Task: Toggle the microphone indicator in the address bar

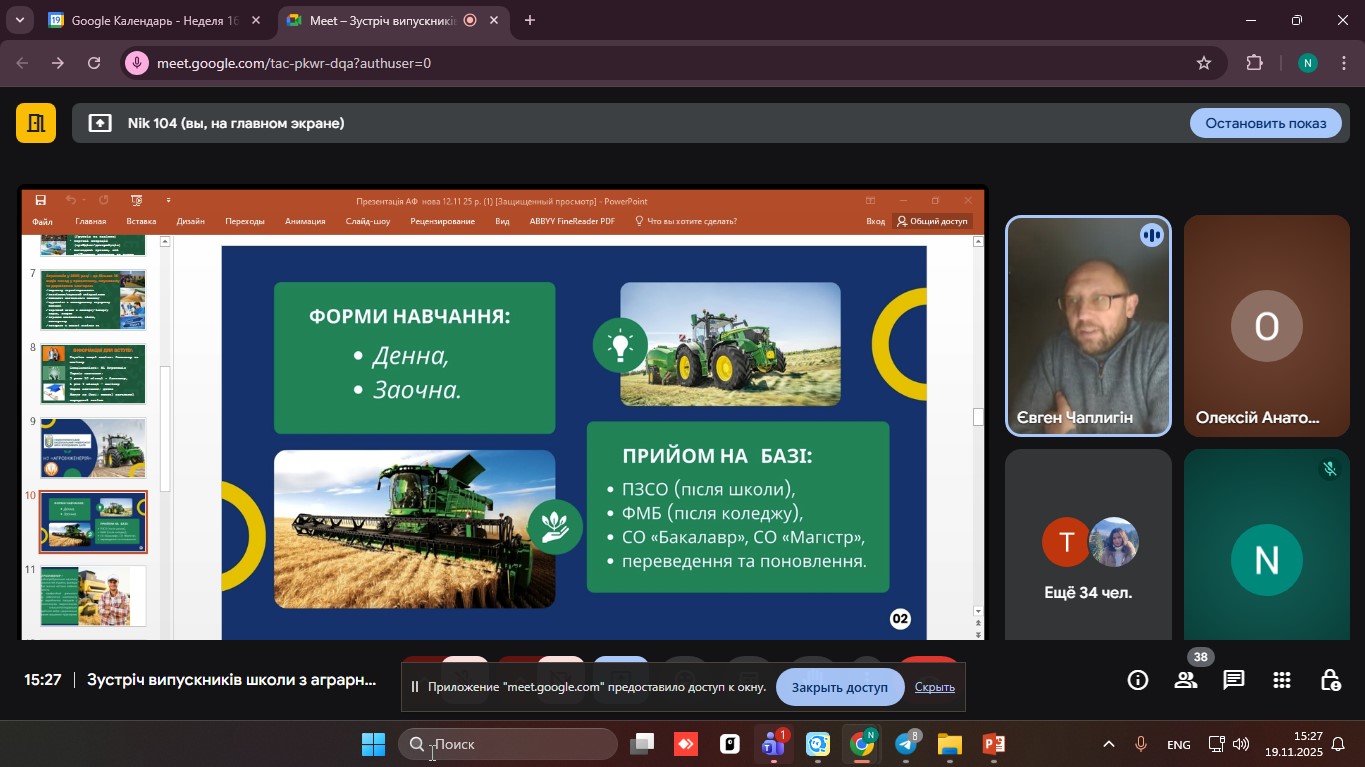Action: 138,63
